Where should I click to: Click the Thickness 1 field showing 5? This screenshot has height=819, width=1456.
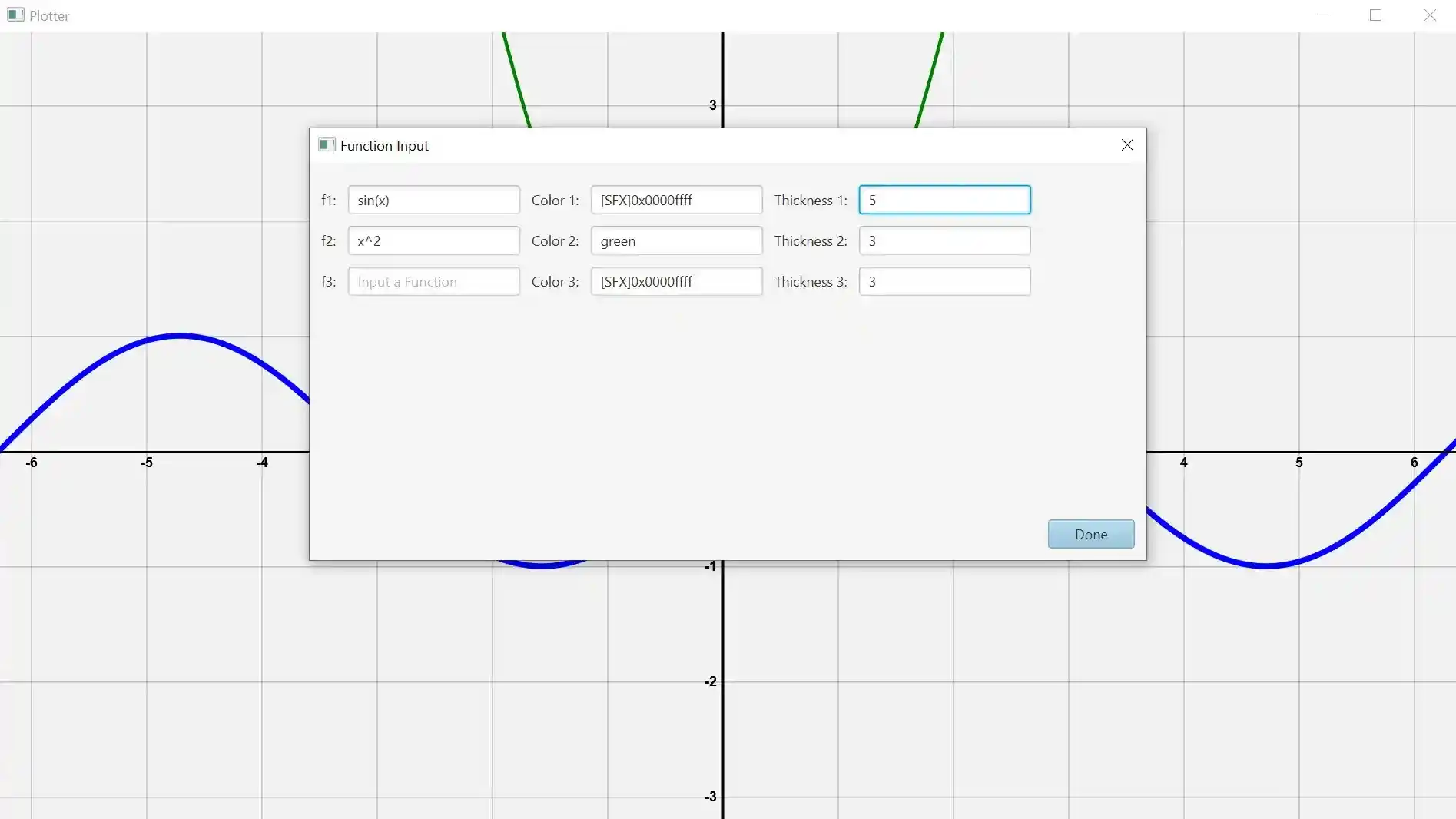(x=944, y=200)
